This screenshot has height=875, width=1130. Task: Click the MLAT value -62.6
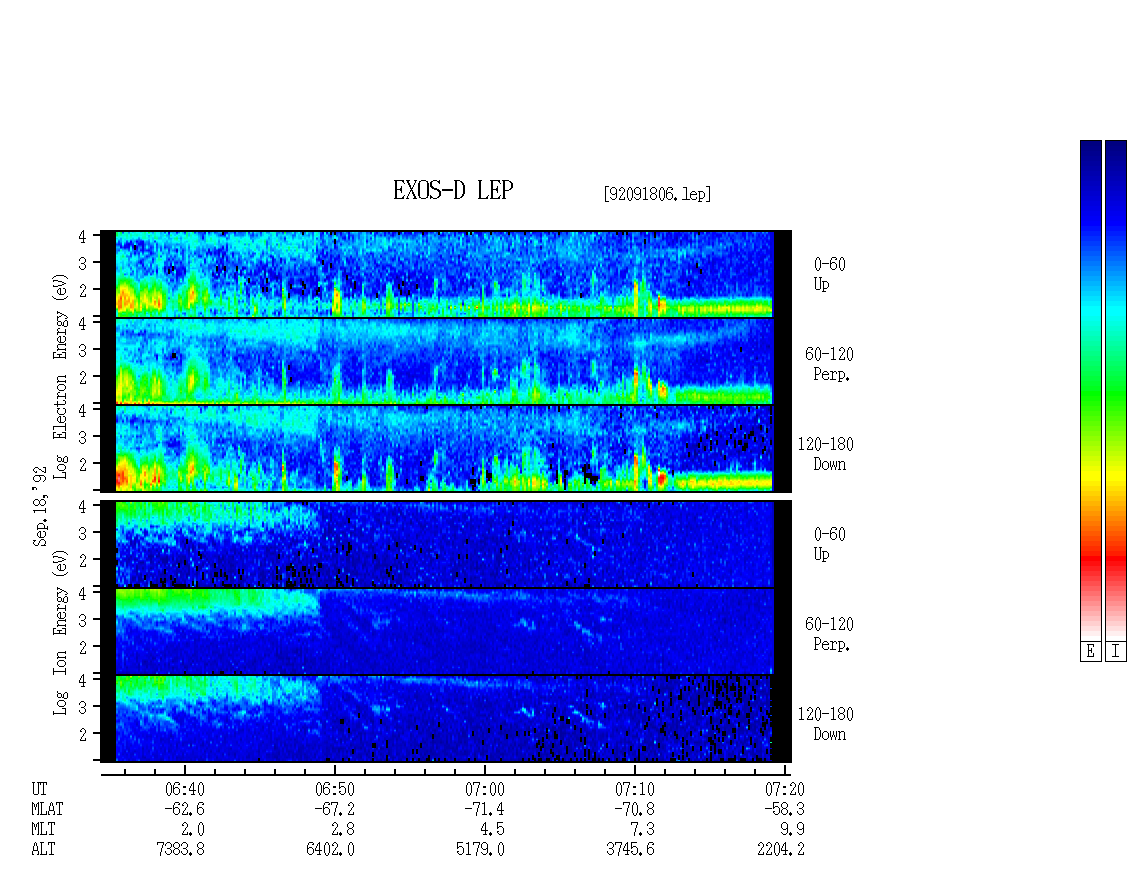pos(184,809)
